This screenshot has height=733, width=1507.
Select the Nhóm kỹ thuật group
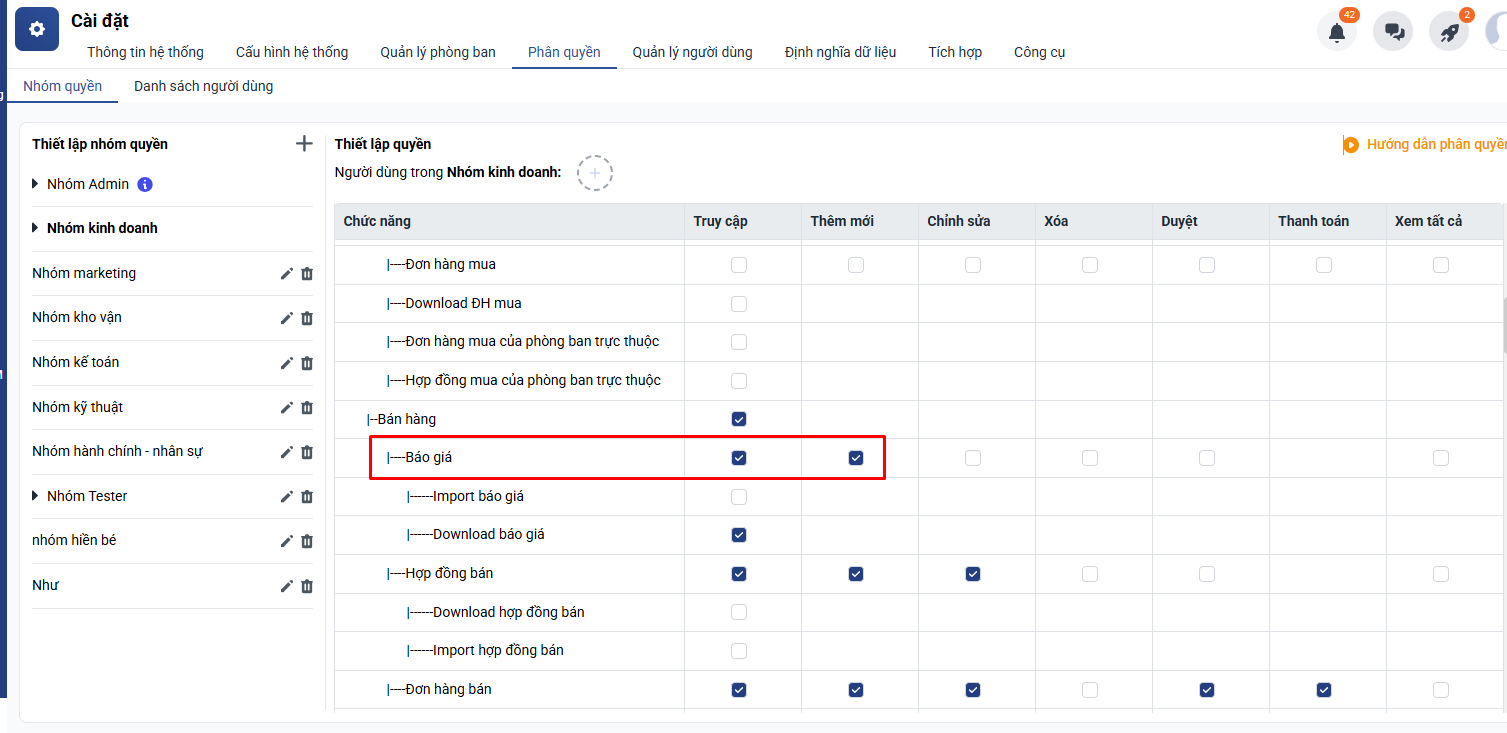pyautogui.click(x=78, y=407)
